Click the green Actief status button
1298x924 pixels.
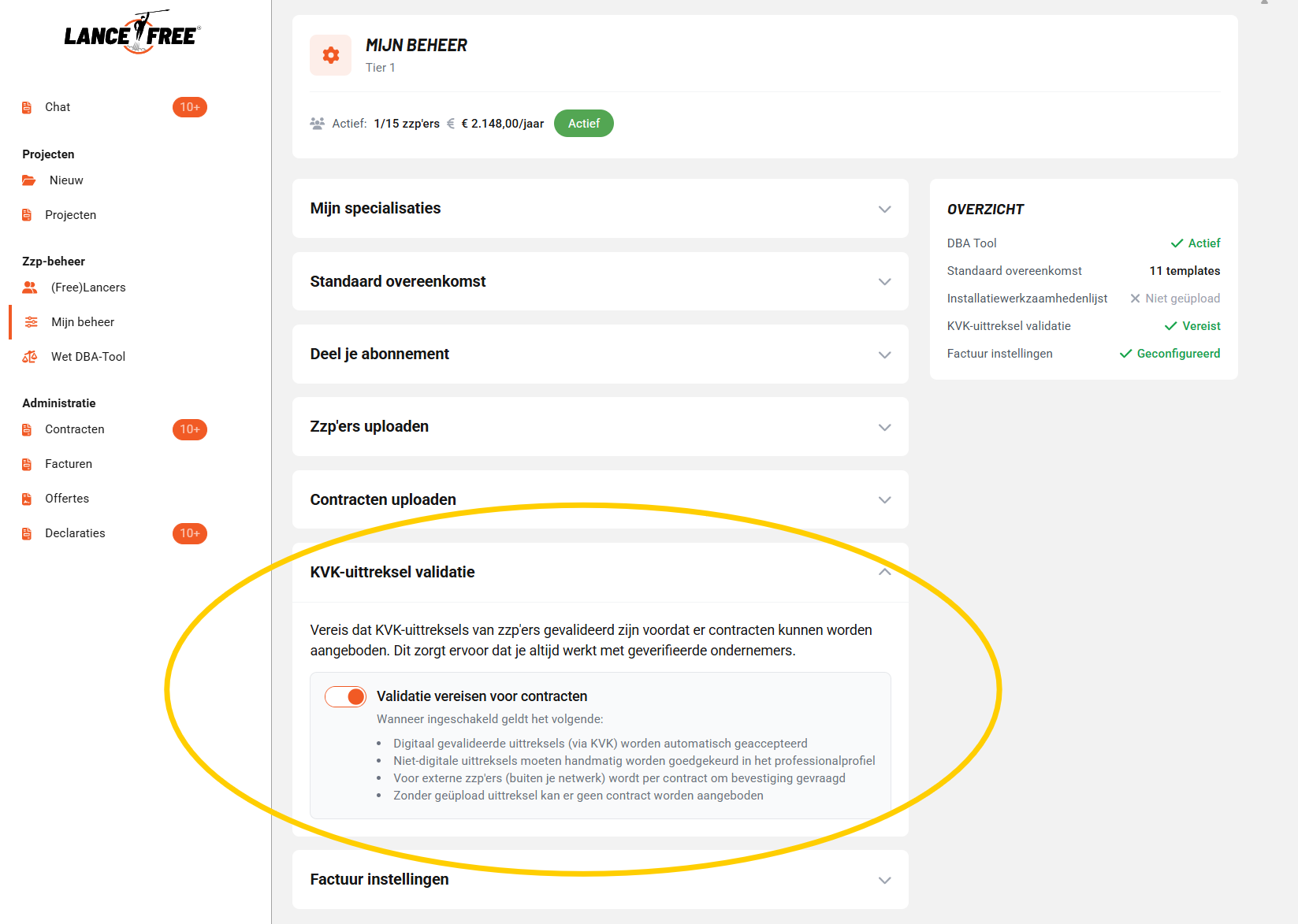pyautogui.click(x=584, y=124)
